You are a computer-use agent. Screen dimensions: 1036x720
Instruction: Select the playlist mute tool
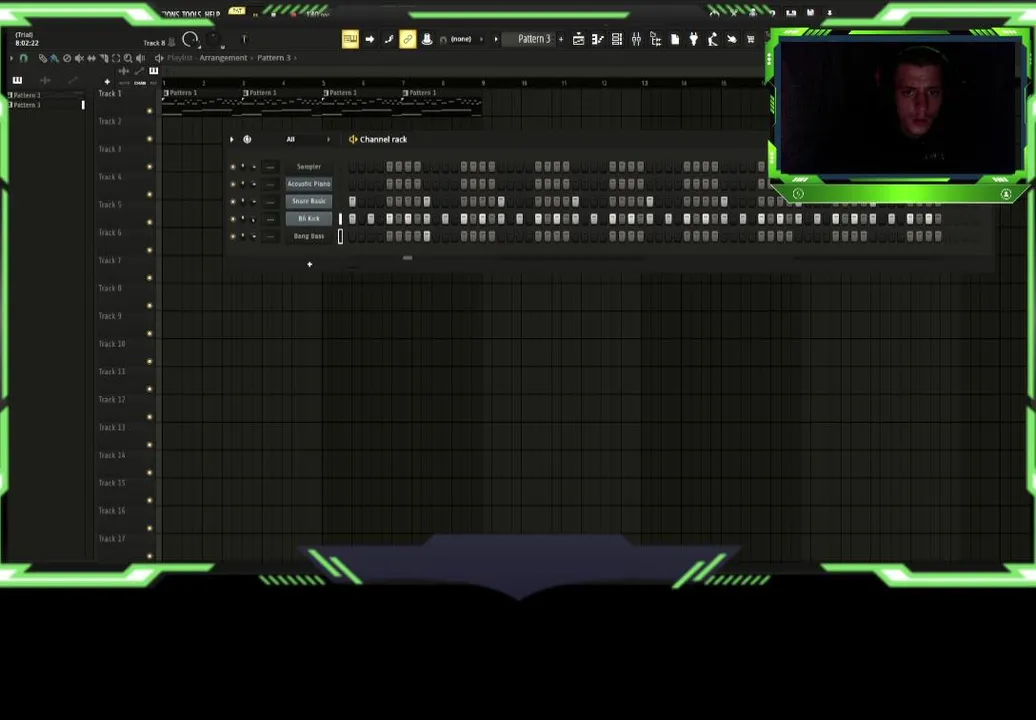pos(79,58)
